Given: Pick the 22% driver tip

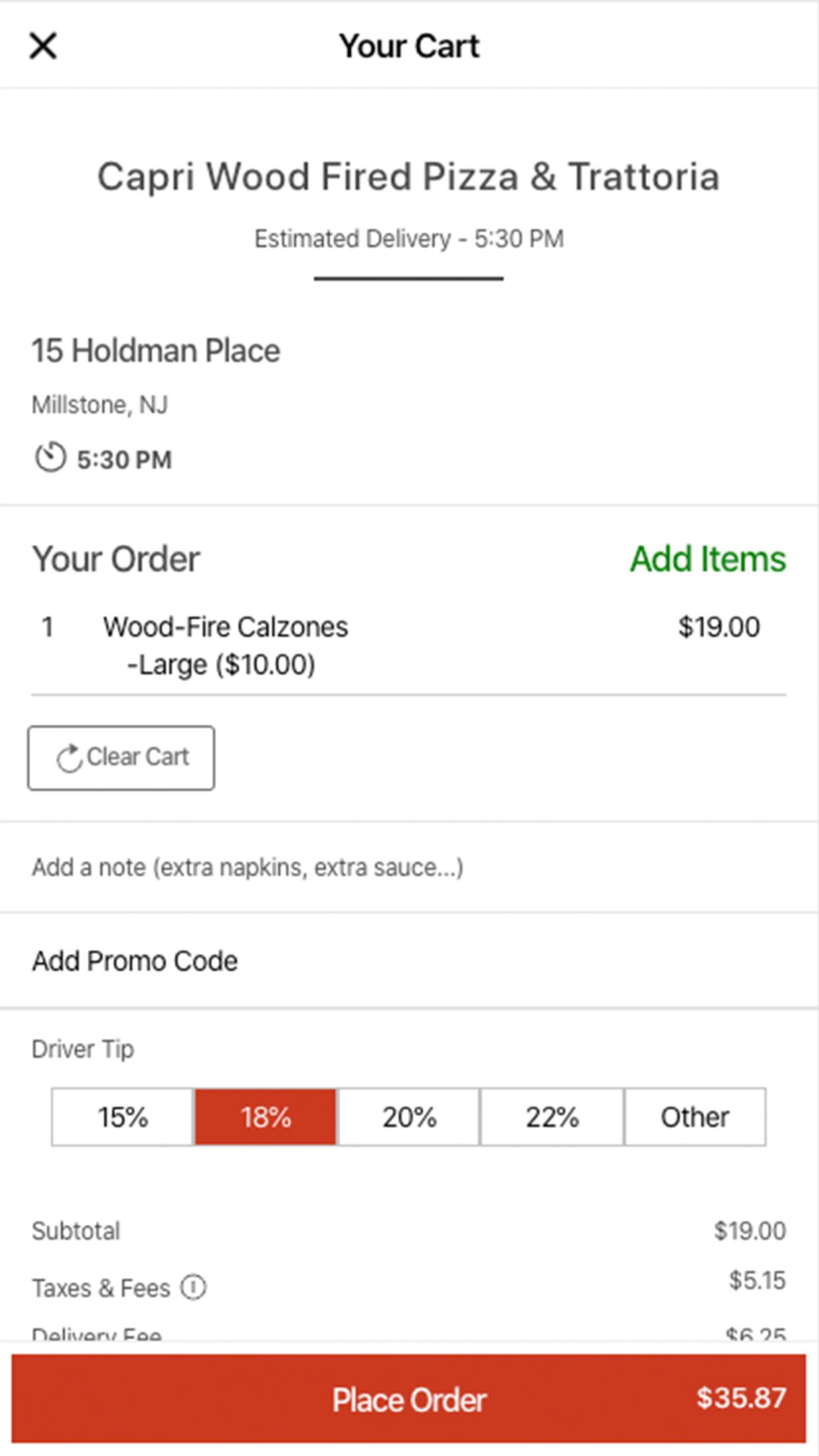Looking at the screenshot, I should [552, 1117].
